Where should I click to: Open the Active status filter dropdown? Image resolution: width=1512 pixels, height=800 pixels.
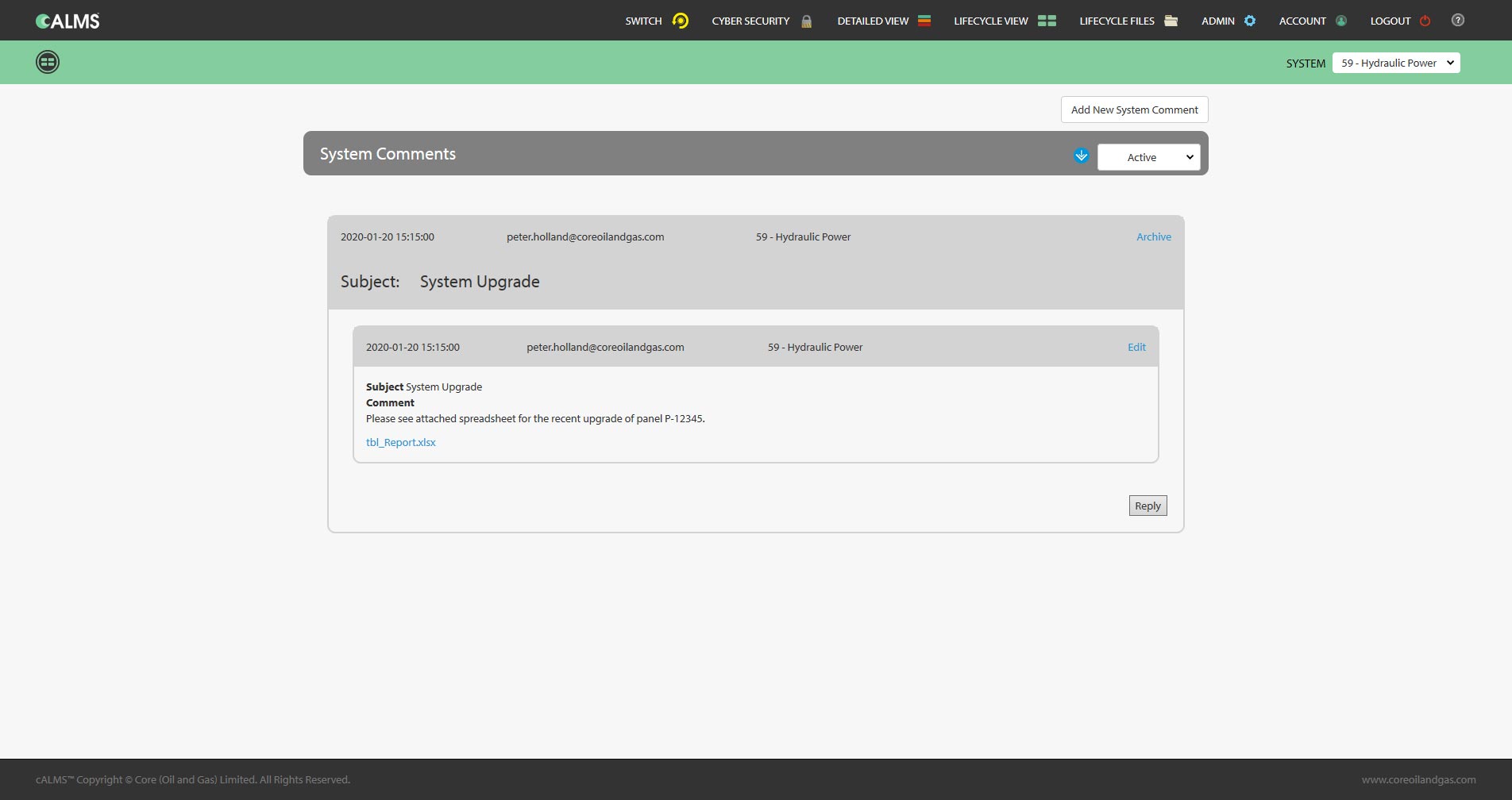pos(1148,157)
